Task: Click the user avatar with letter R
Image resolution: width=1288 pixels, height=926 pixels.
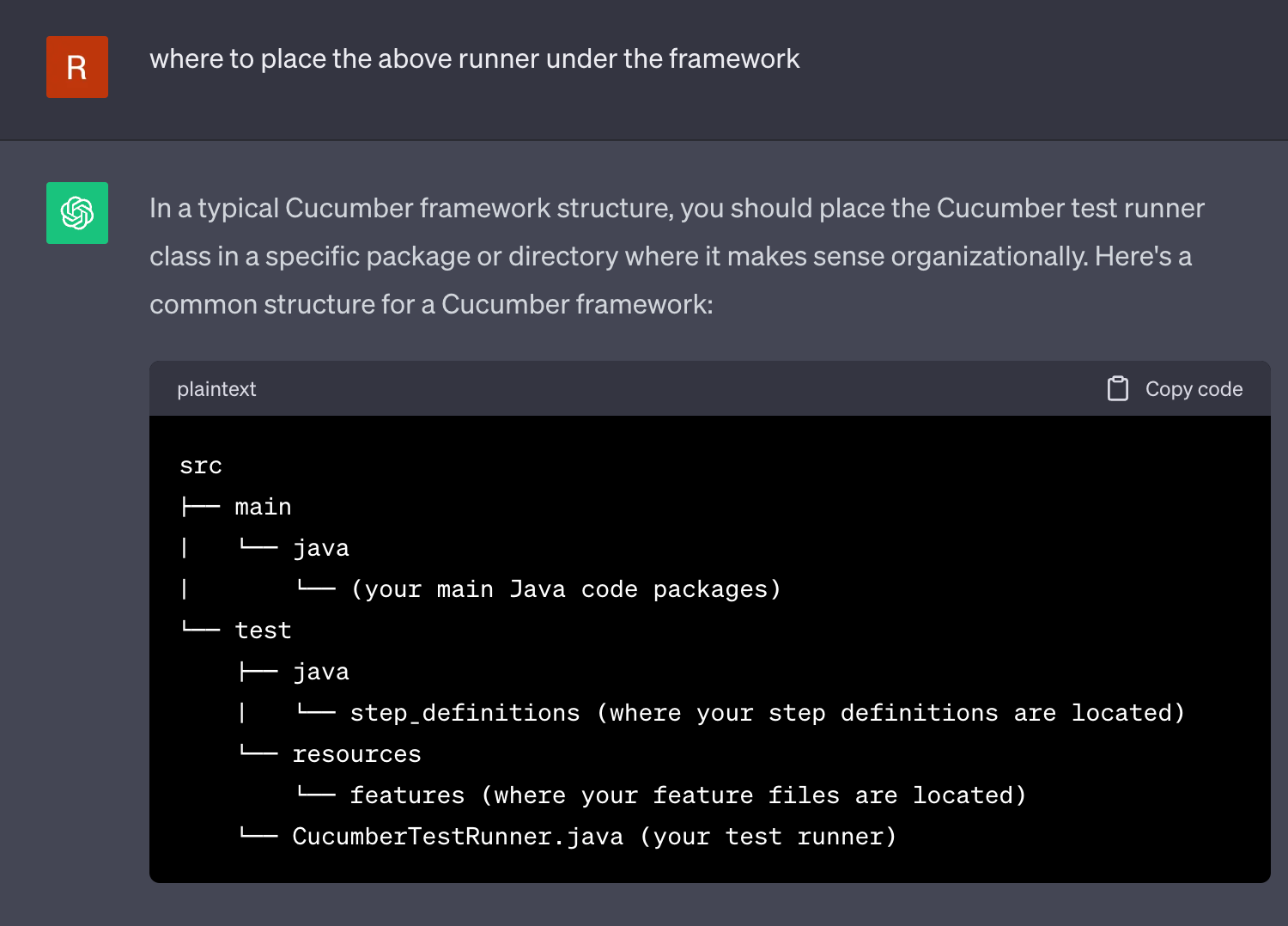Action: point(77,67)
